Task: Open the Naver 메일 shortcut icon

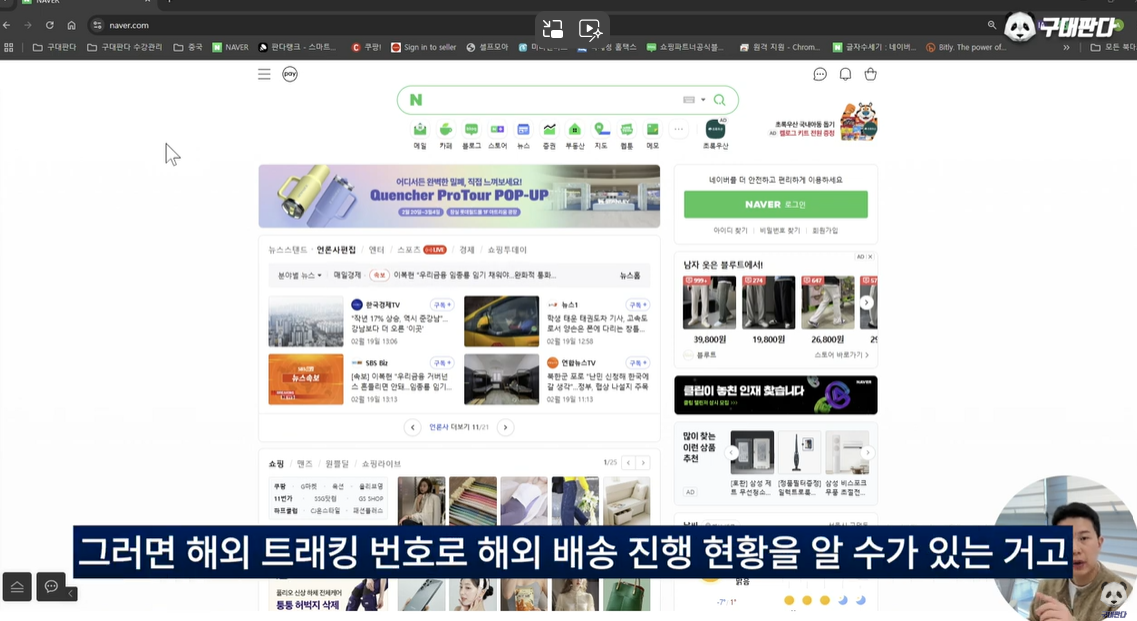Action: (x=420, y=129)
